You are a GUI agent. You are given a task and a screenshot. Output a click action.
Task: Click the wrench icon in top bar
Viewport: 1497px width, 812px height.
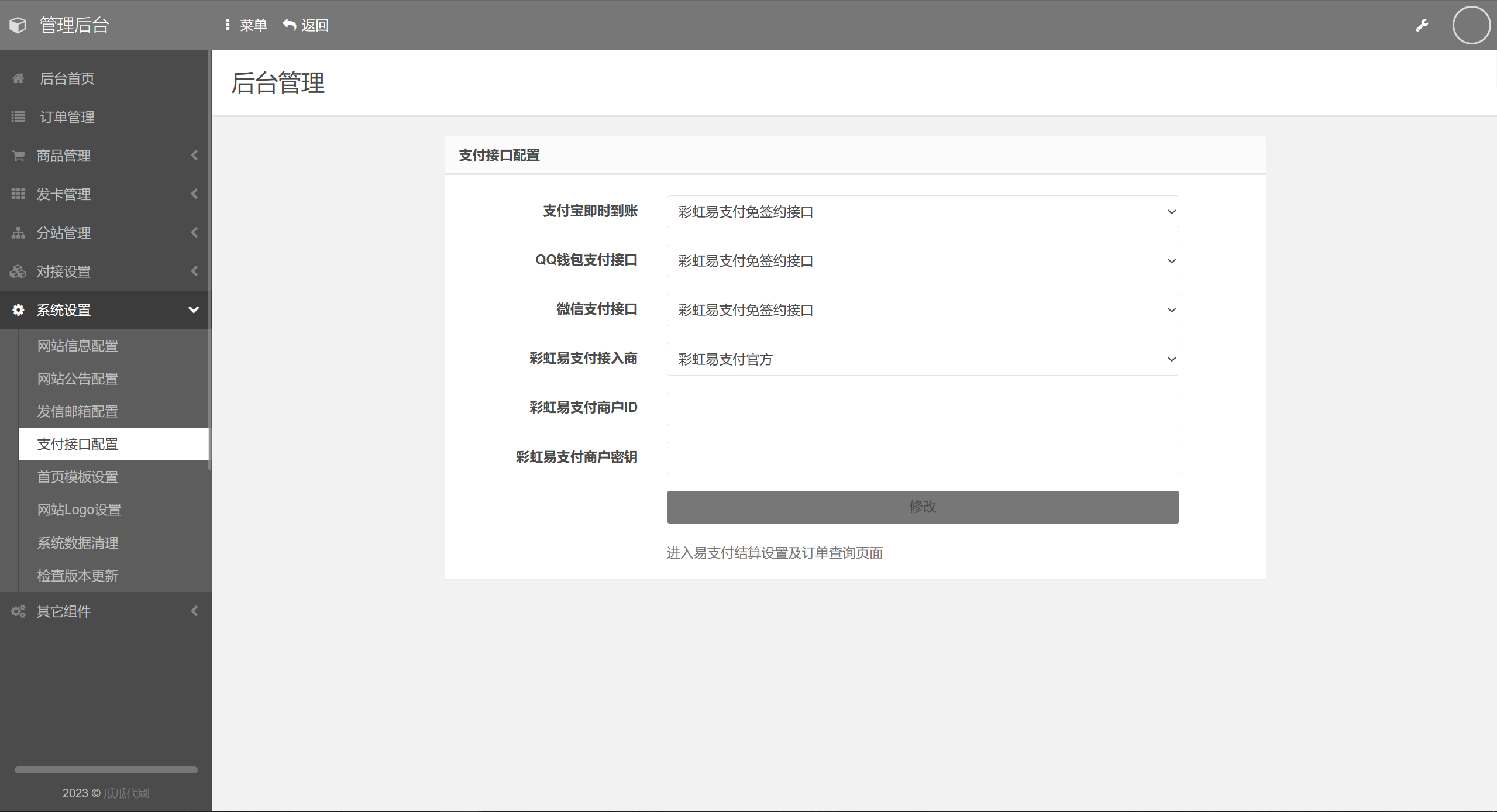click(1422, 25)
